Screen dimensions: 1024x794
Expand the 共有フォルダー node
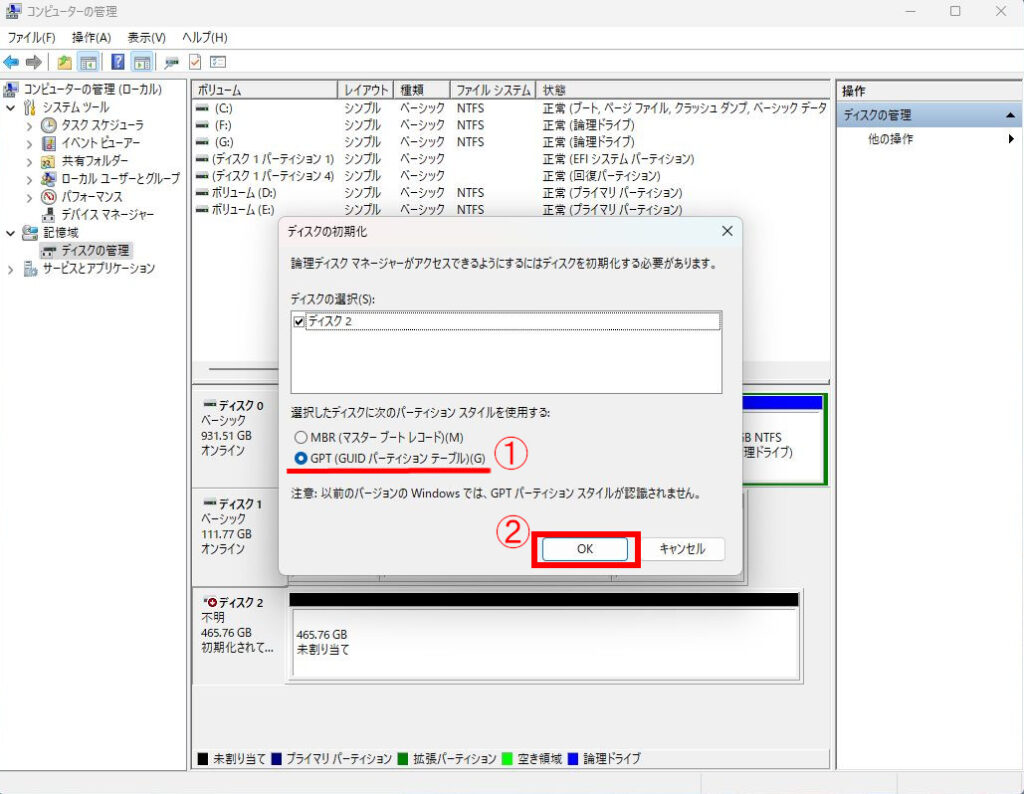coord(29,161)
